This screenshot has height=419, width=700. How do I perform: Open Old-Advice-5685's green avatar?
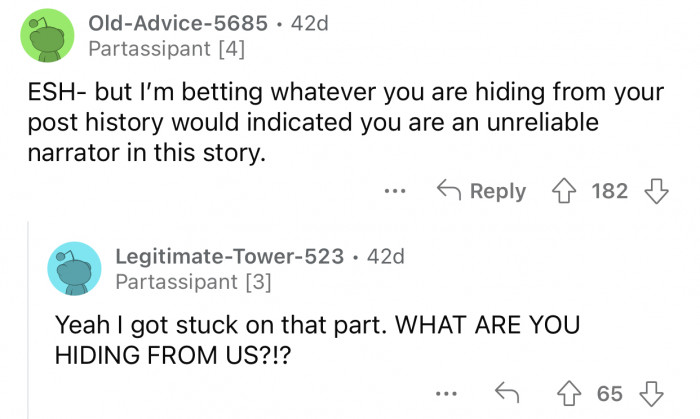(47, 35)
